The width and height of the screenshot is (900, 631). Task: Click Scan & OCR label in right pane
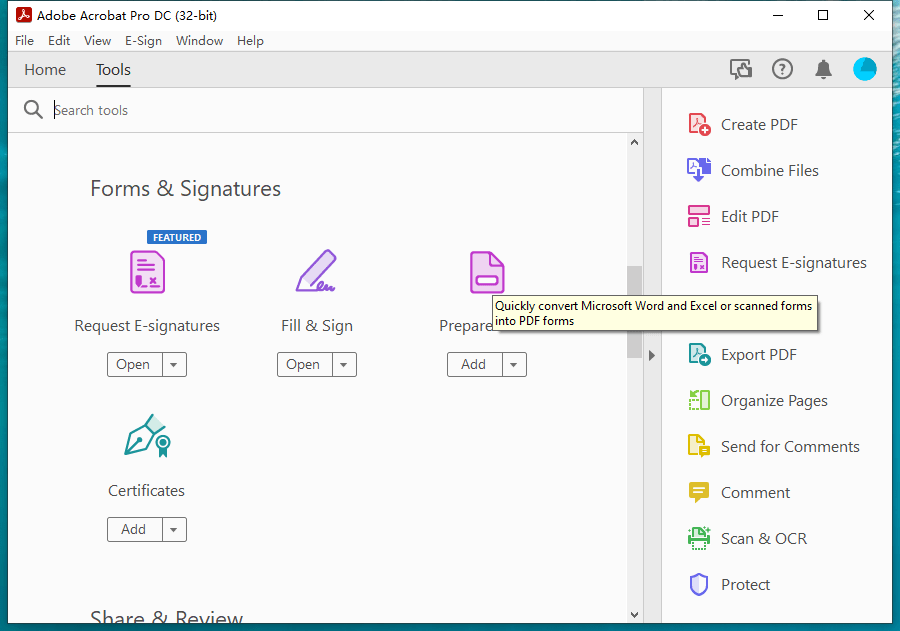click(764, 539)
